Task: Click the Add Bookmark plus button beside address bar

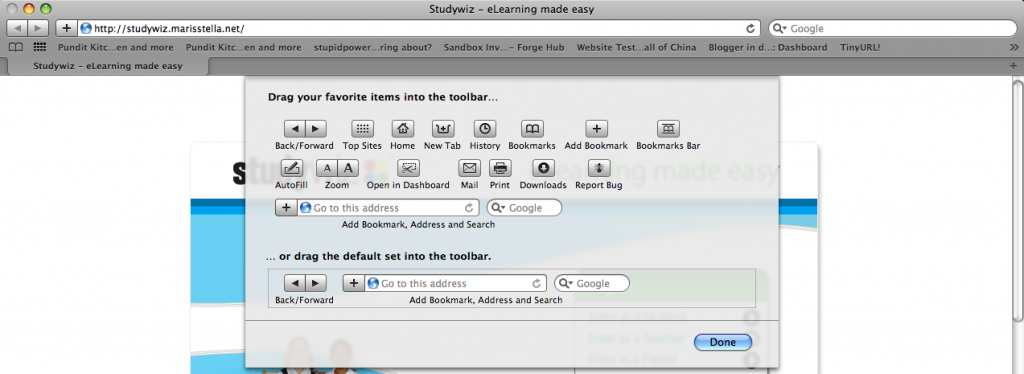Action: [x=67, y=28]
